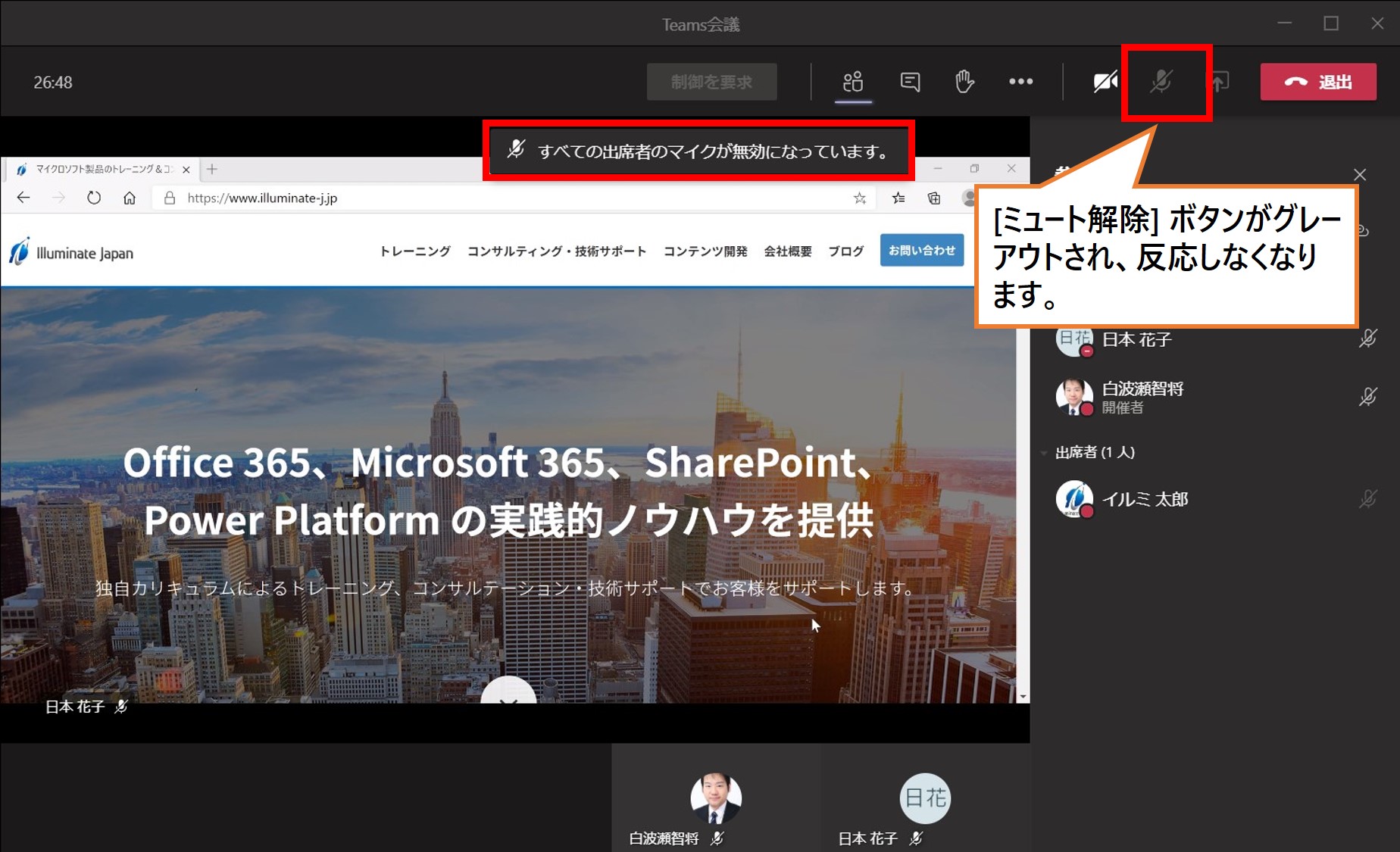Click the muted mic icon beside イルミ 太郎
Viewport: 1400px width, 852px height.
point(1367,499)
